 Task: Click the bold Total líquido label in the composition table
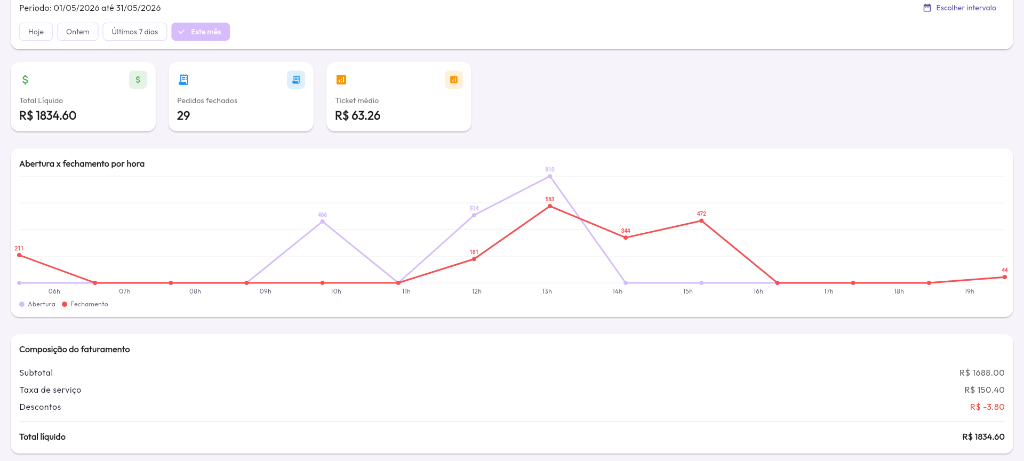pyautogui.click(x=42, y=437)
